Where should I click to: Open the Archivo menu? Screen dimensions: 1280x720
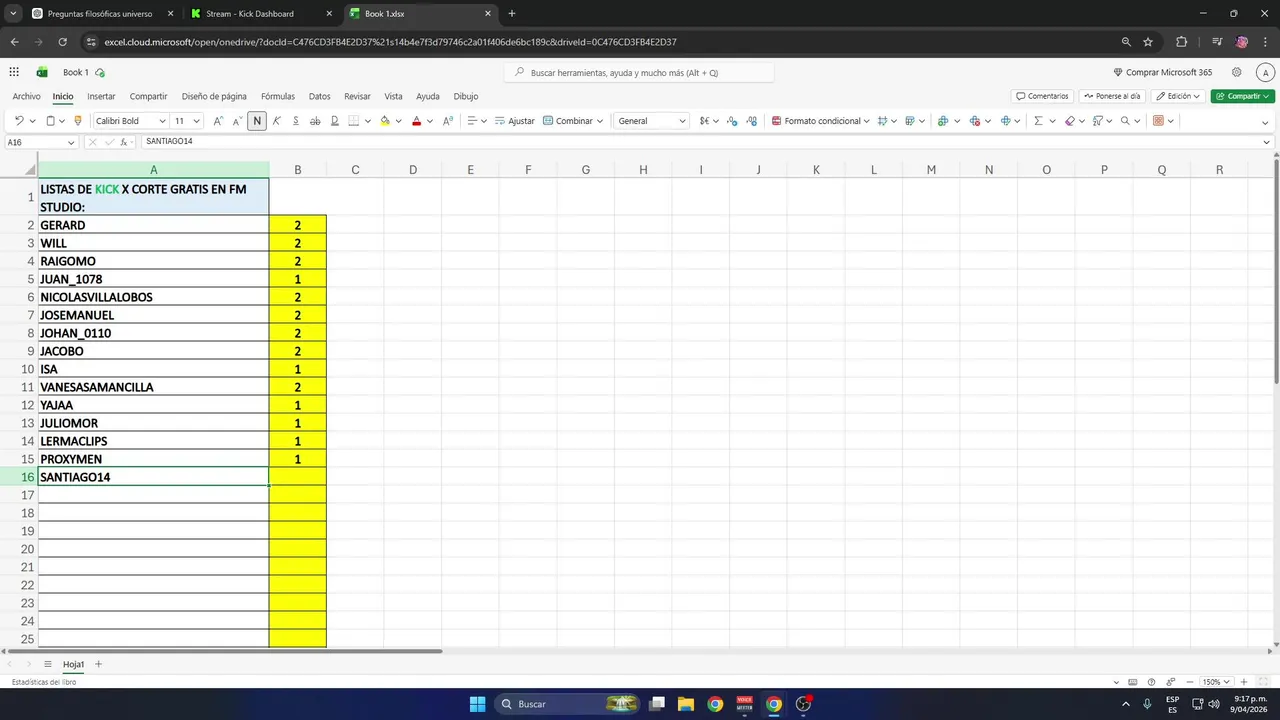point(26,96)
